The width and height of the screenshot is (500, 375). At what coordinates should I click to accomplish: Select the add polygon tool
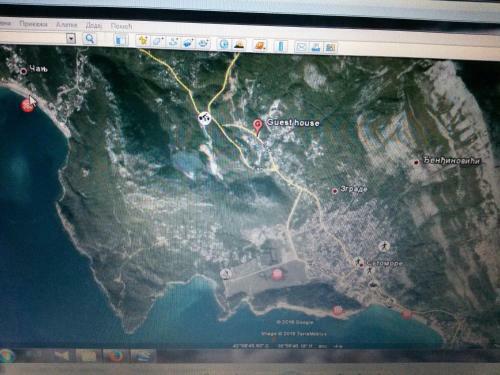click(158, 42)
